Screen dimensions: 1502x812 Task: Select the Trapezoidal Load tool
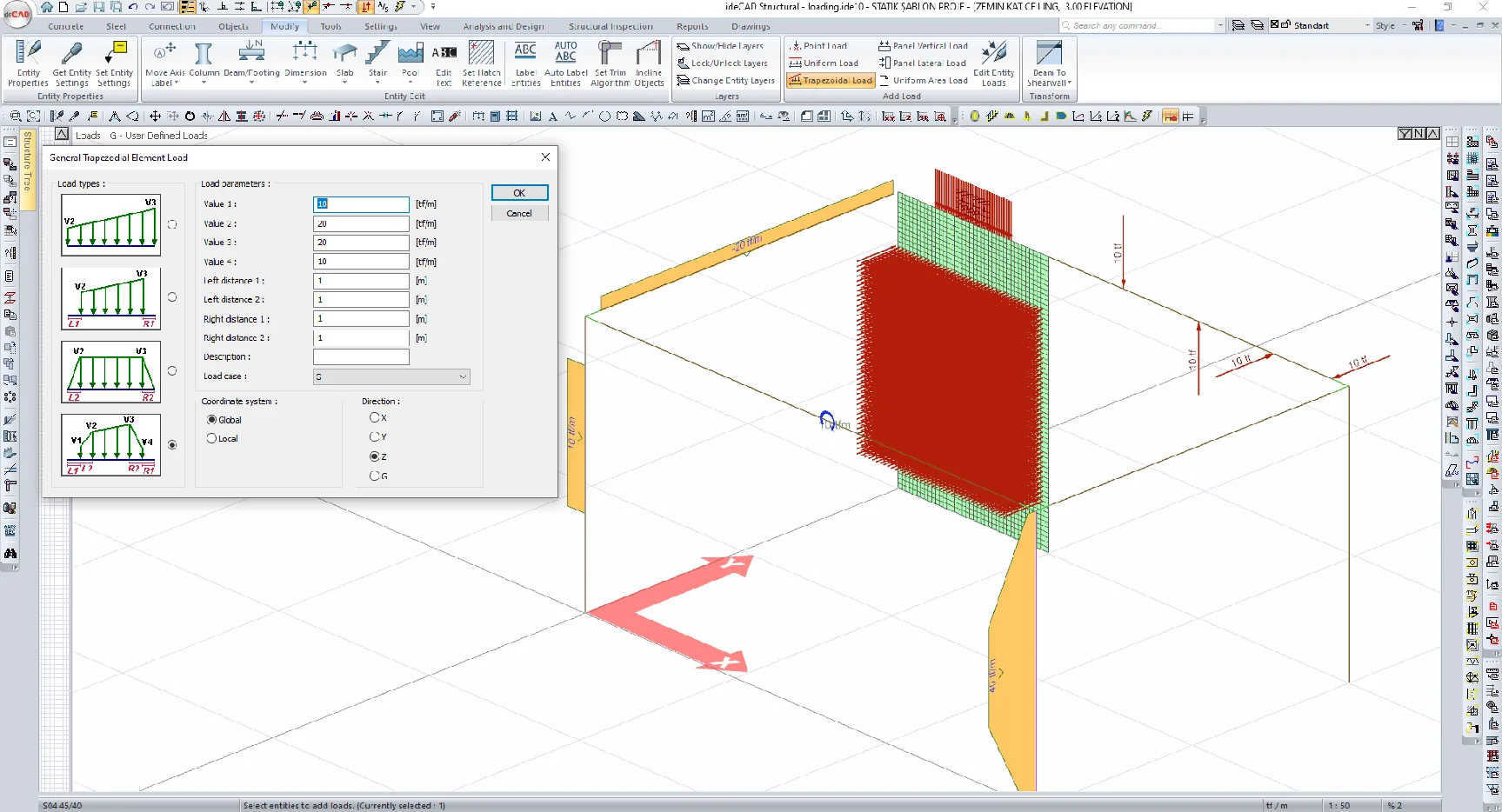pyautogui.click(x=831, y=80)
